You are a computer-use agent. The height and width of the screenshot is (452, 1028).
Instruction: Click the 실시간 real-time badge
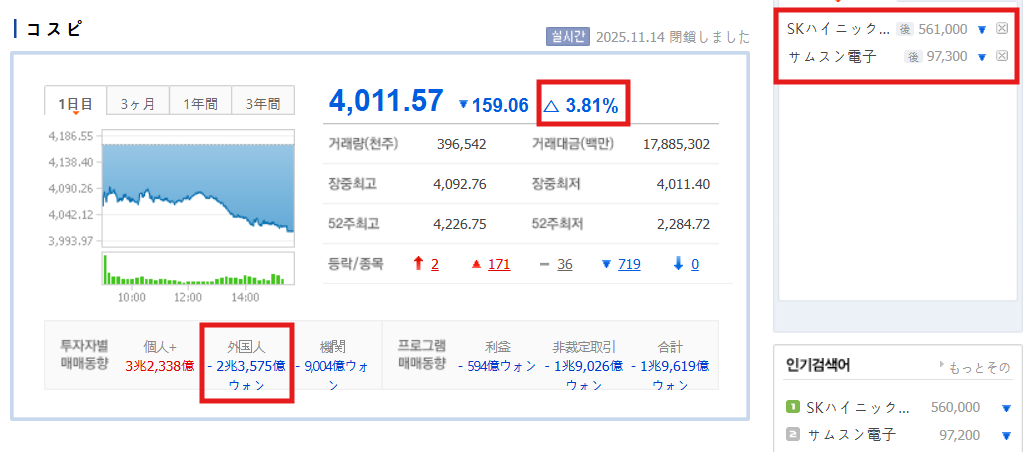tap(566, 37)
